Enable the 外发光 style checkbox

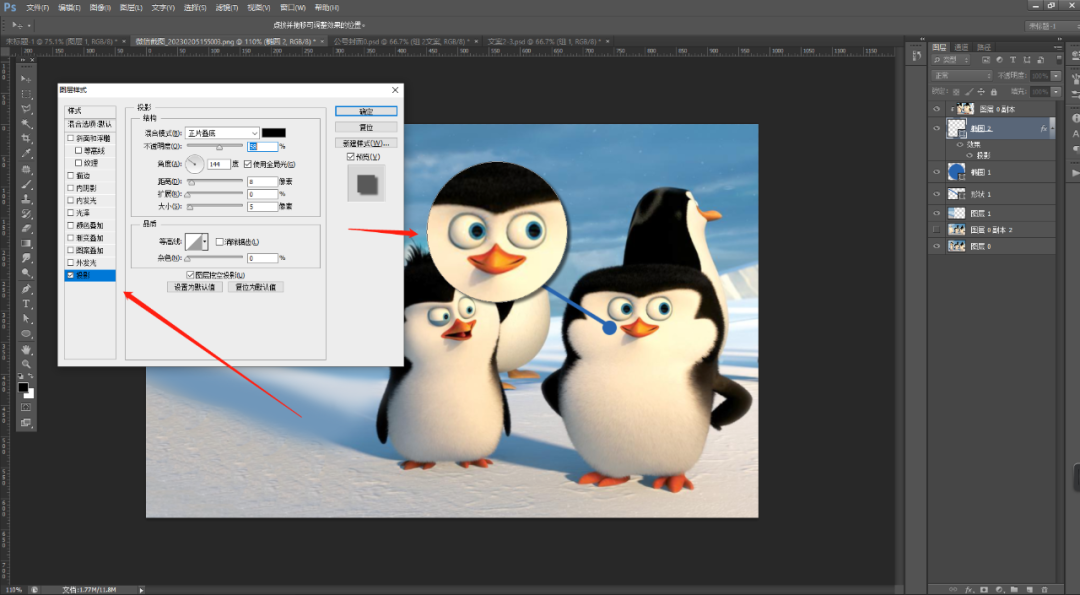[x=70, y=262]
